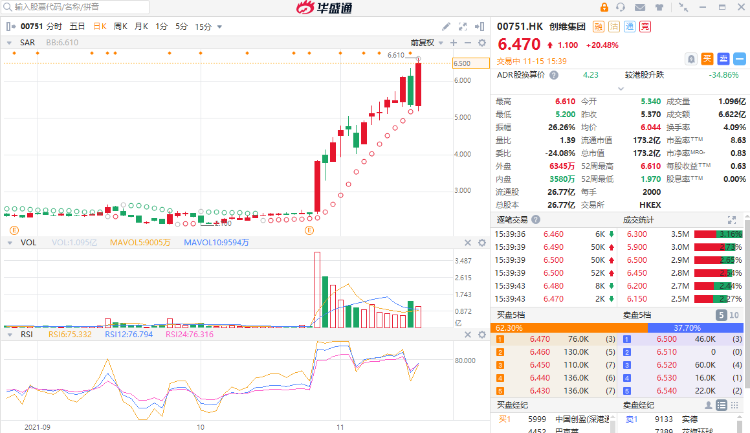Image resolution: width=750 pixels, height=433 pixels.
Task: Switch to 5分 five-minute chart tab
Action: click(181, 26)
